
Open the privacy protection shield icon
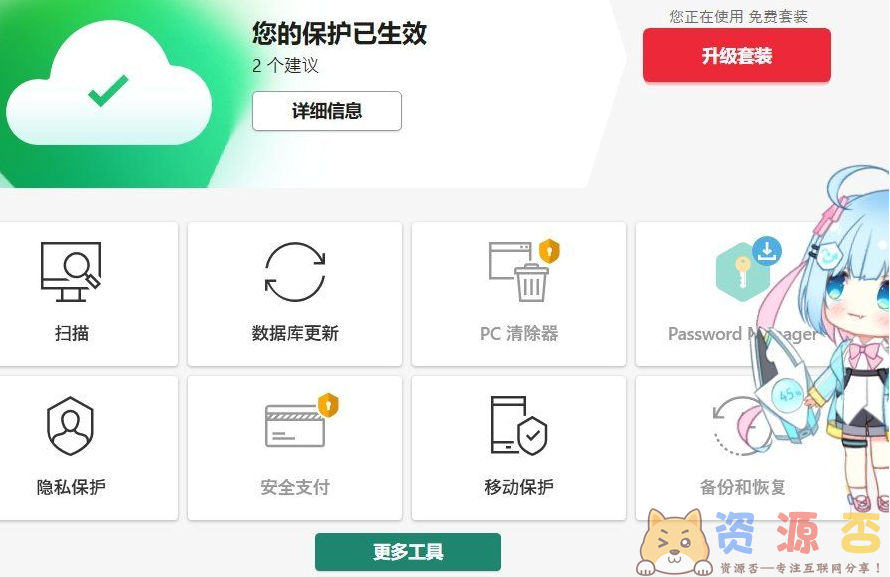click(70, 426)
